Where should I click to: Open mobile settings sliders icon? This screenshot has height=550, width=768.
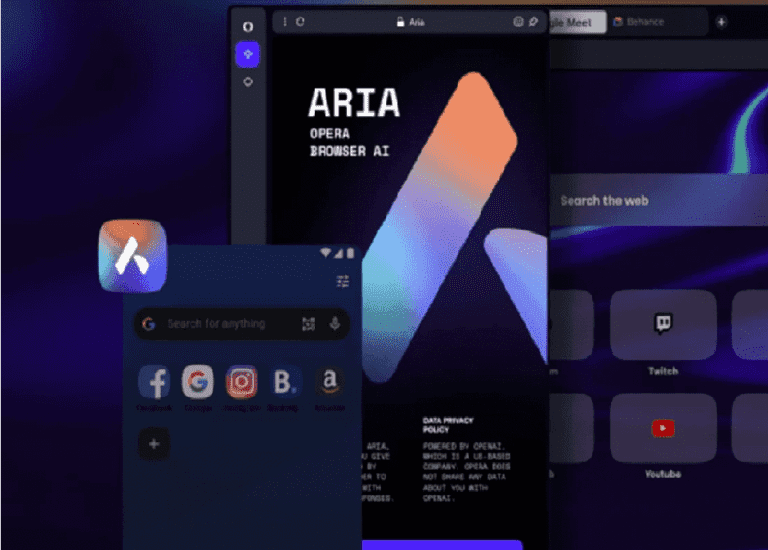click(342, 281)
